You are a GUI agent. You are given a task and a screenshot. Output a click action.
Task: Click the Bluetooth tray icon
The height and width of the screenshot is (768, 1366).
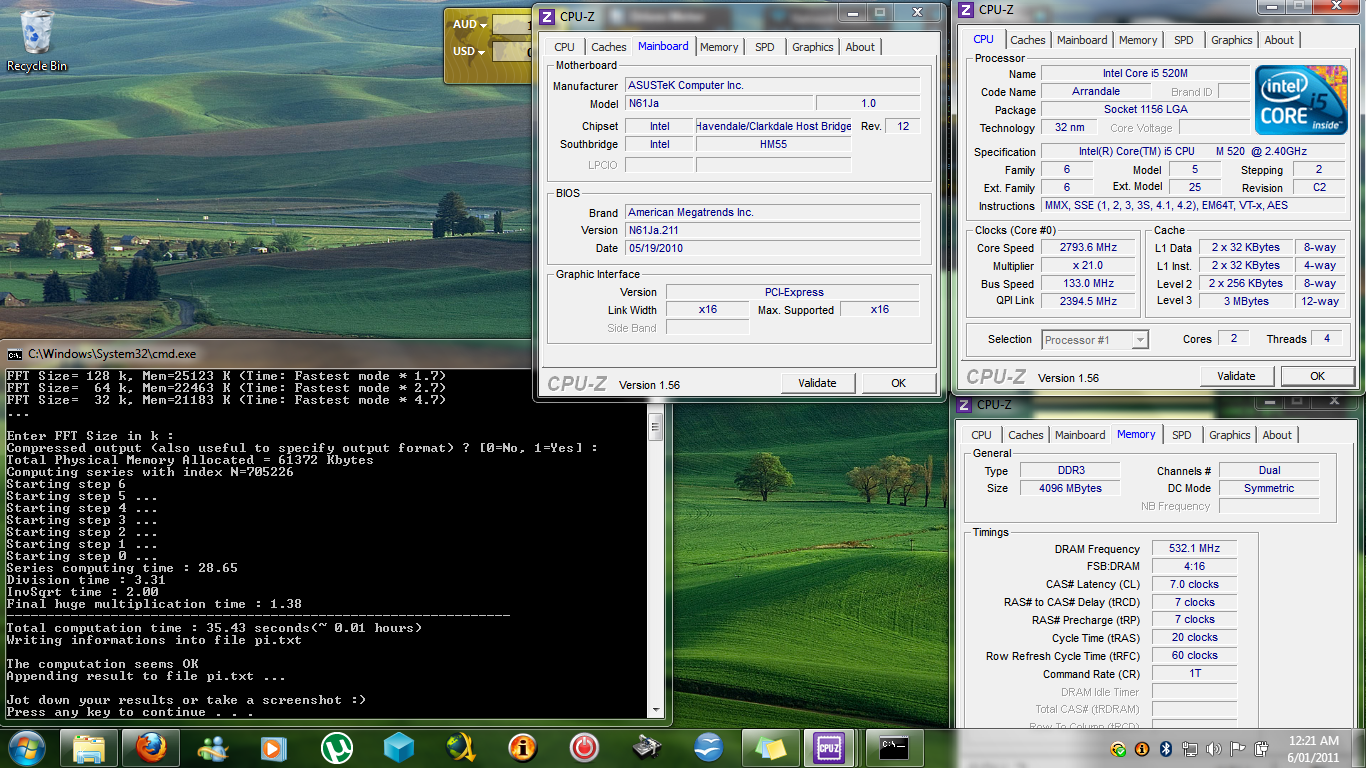tap(1166, 749)
